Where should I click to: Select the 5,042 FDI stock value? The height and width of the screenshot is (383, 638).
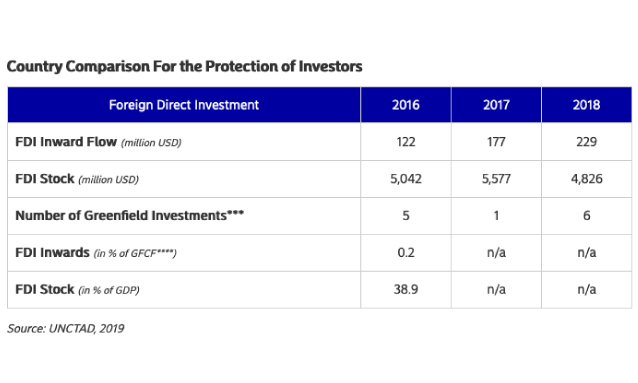coord(406,179)
